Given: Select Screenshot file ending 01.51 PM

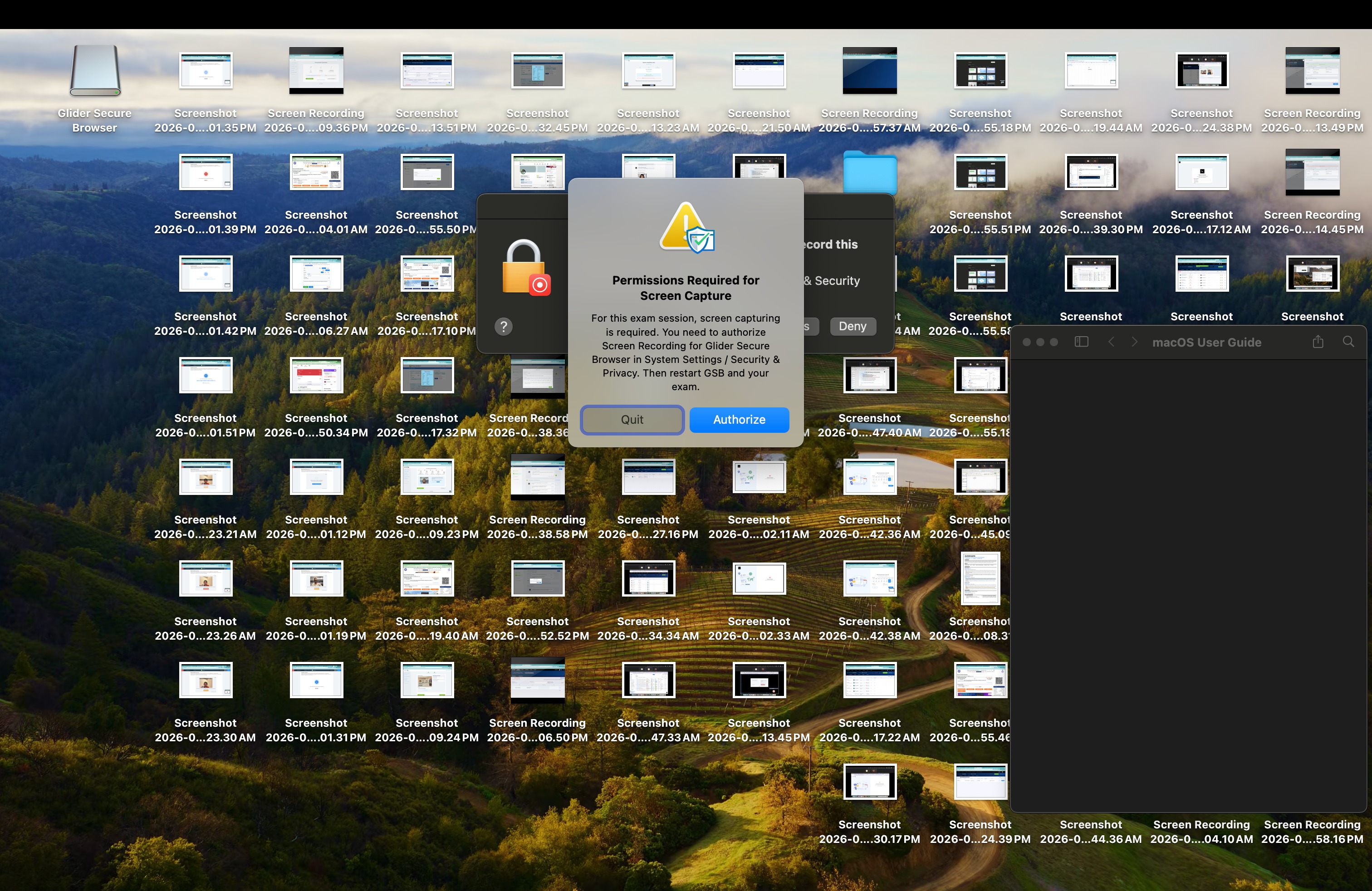Looking at the screenshot, I should (x=206, y=375).
